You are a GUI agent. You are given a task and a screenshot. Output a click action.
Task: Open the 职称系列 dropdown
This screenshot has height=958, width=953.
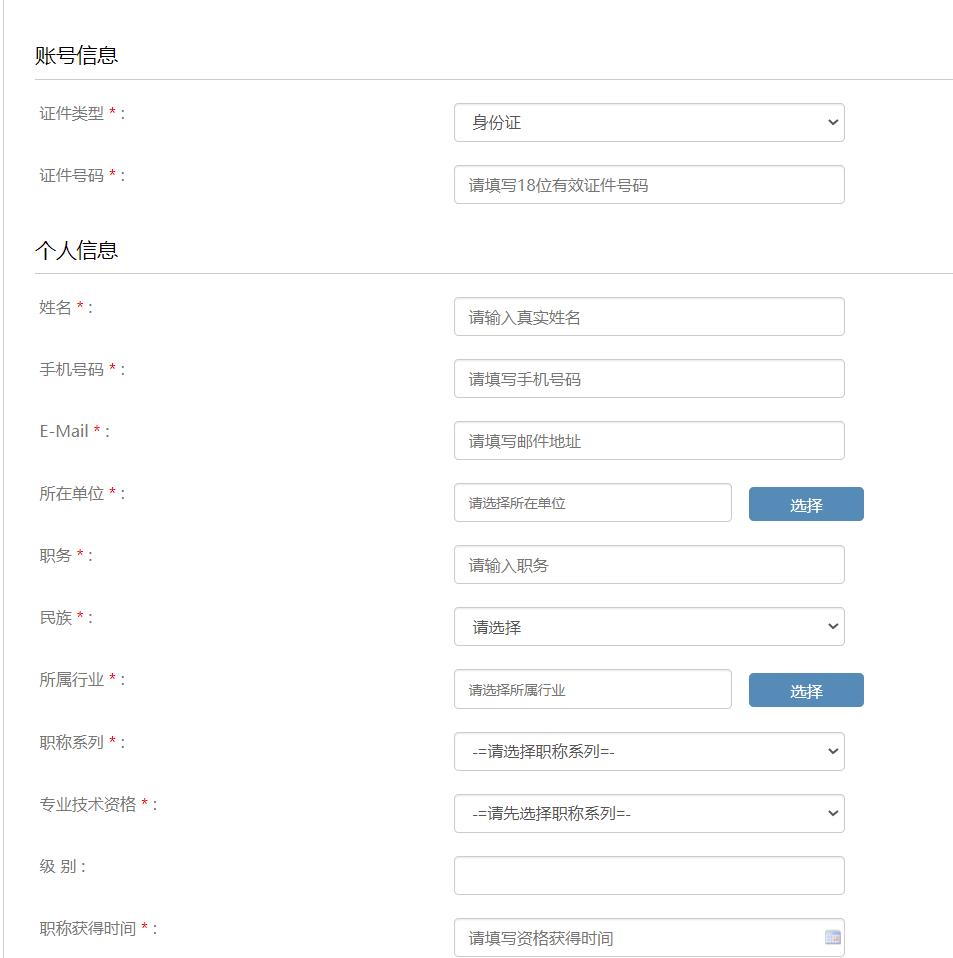648,752
